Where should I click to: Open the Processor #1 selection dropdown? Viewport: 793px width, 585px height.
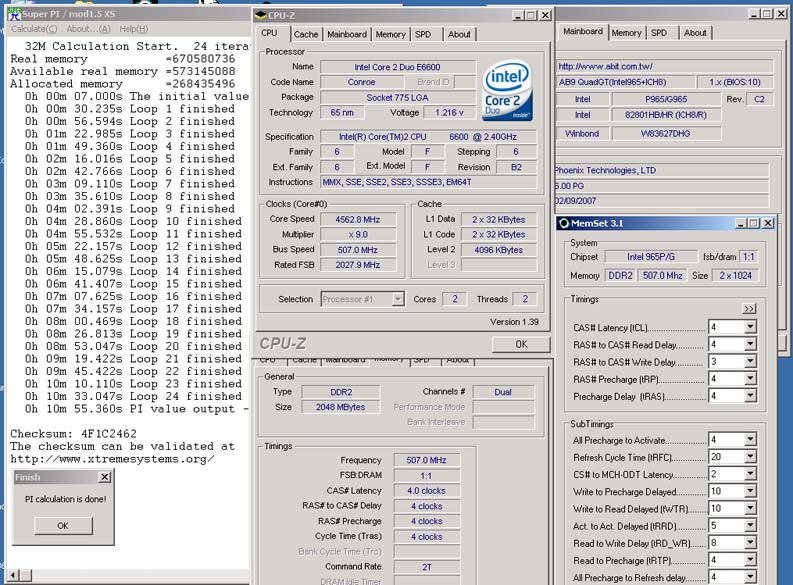point(398,299)
